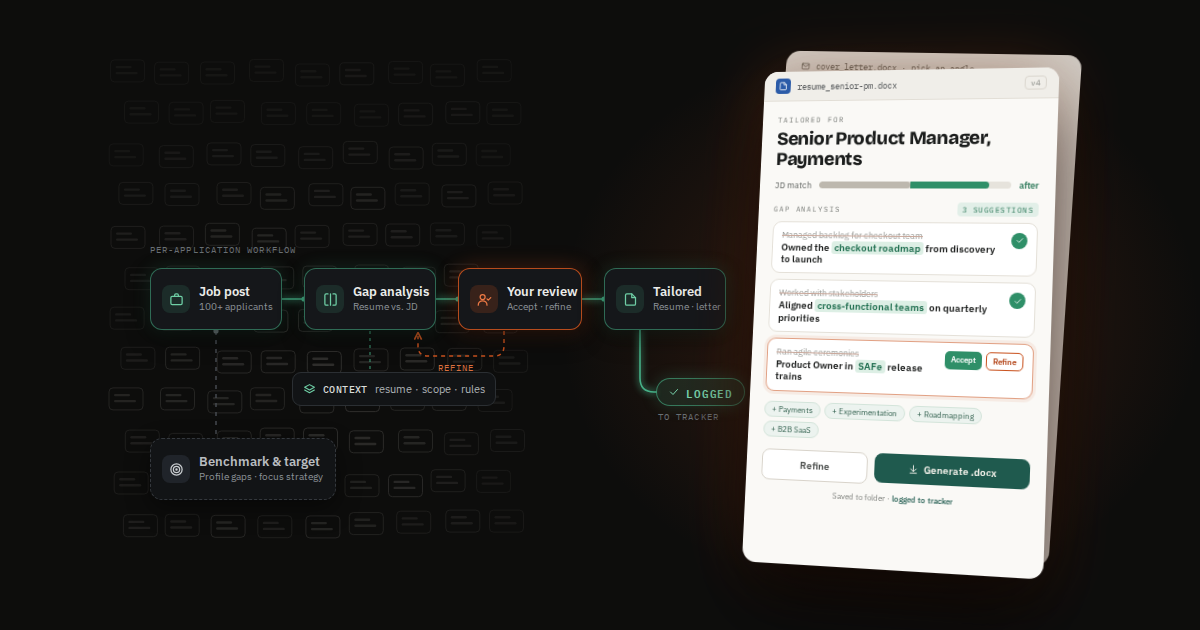Toggle the green check on checkout roadmap suggestion
1200x630 pixels.
1019,241
